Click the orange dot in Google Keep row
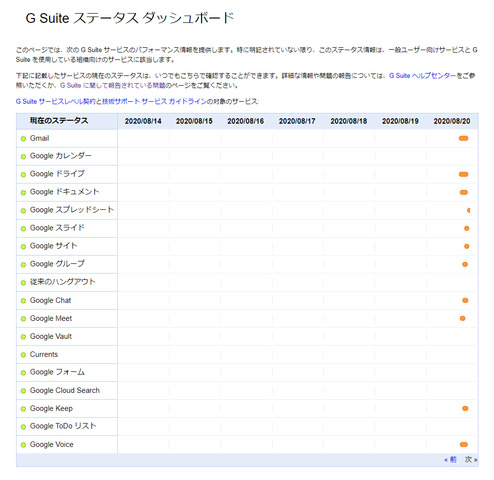The width and height of the screenshot is (494, 480). [465, 408]
